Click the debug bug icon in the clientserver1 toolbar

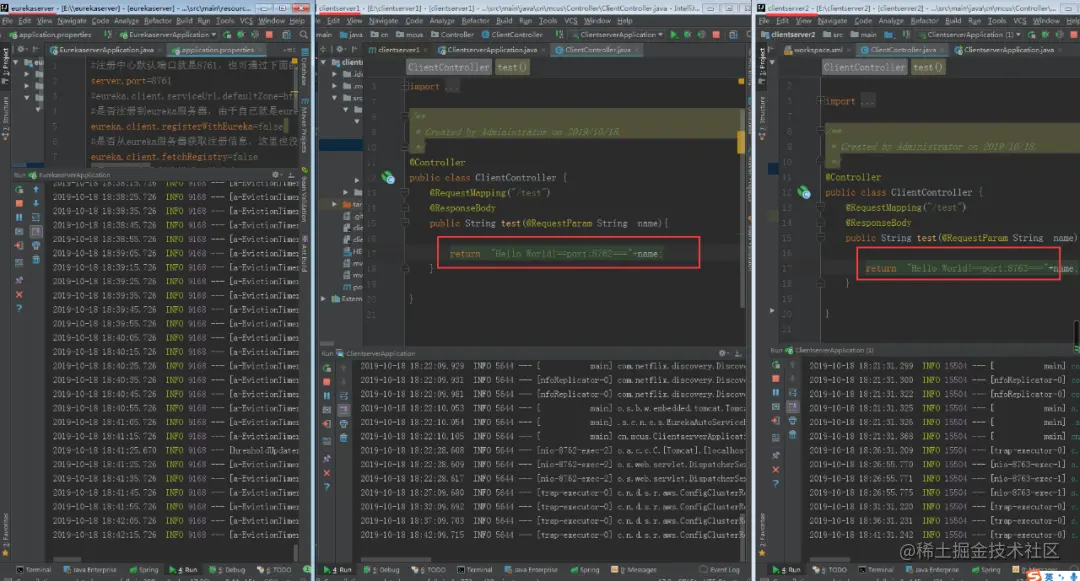point(687,34)
